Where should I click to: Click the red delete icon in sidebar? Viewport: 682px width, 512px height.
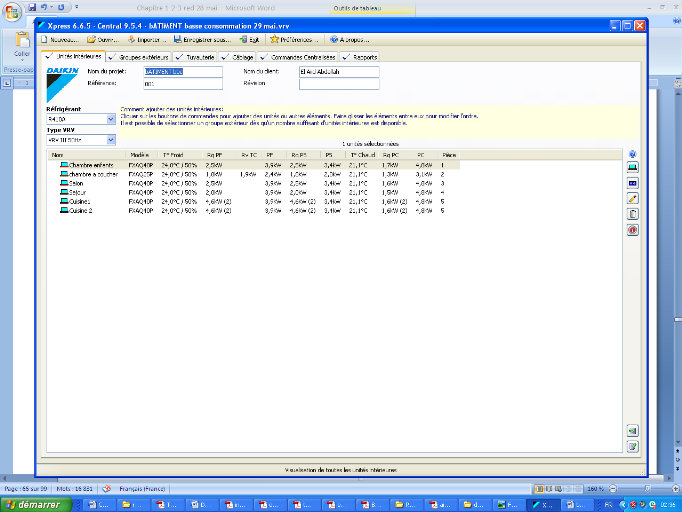632,229
